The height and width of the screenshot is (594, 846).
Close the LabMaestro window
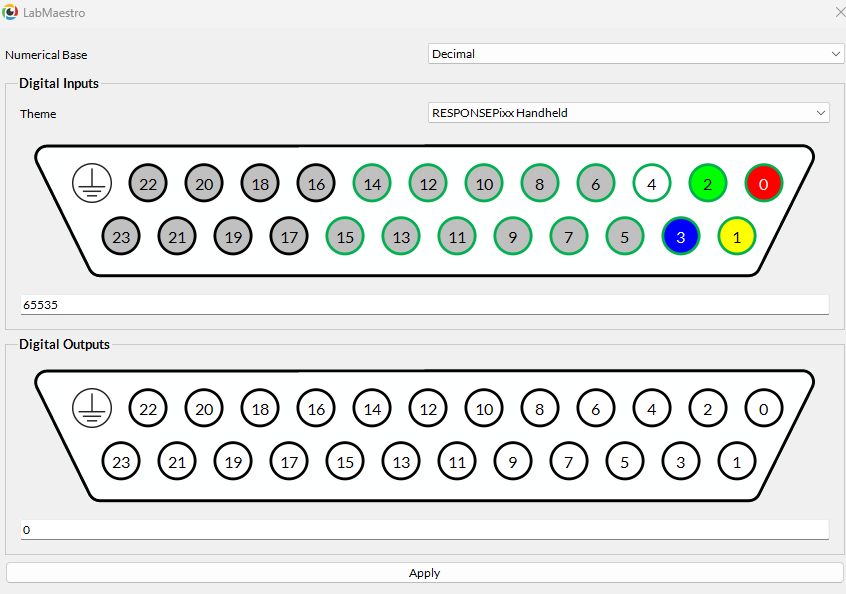tap(839, 12)
